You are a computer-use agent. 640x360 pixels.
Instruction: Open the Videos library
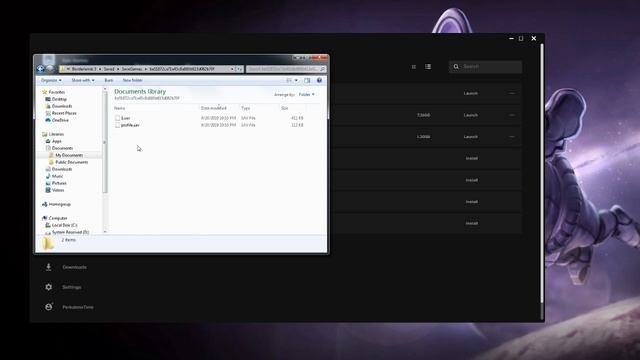tap(58, 190)
